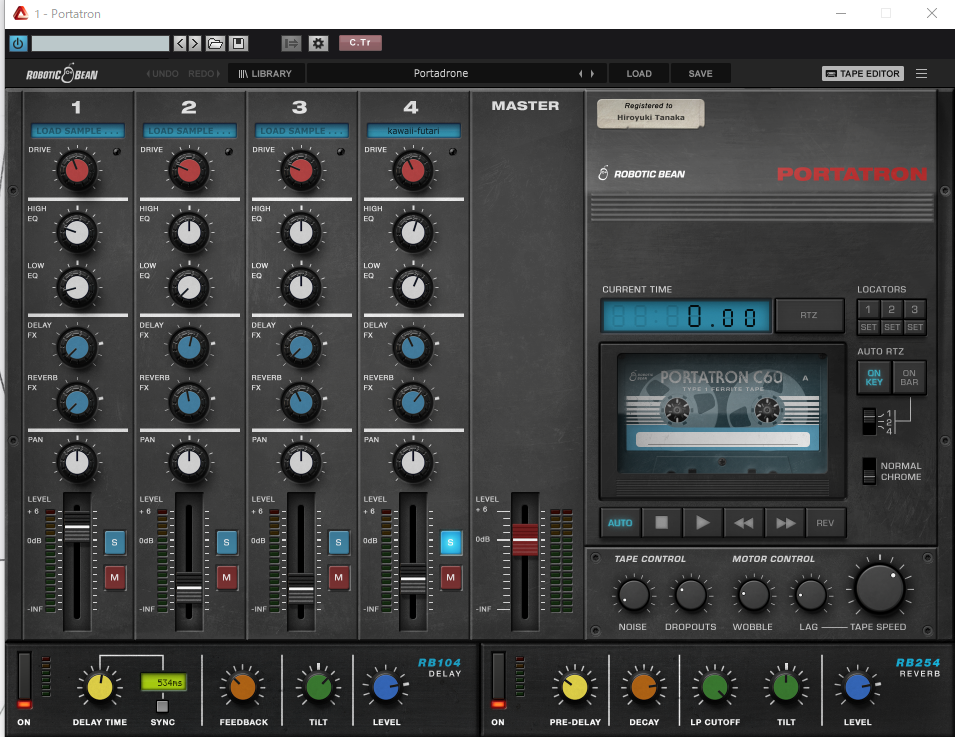The height and width of the screenshot is (737, 955).
Task: Enable AUTO transport mode
Action: (x=620, y=523)
